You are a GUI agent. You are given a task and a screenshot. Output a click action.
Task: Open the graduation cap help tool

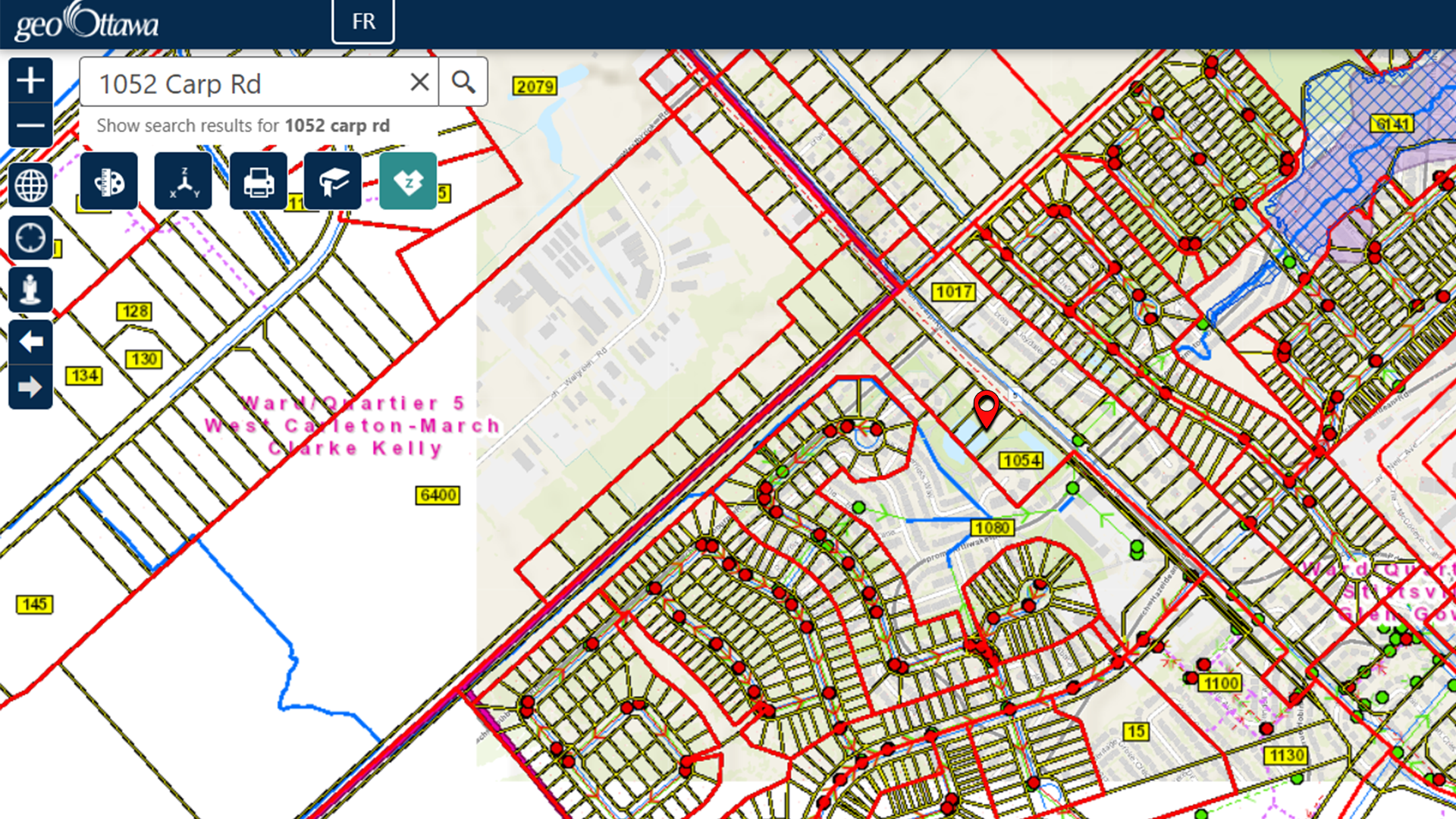tap(333, 181)
